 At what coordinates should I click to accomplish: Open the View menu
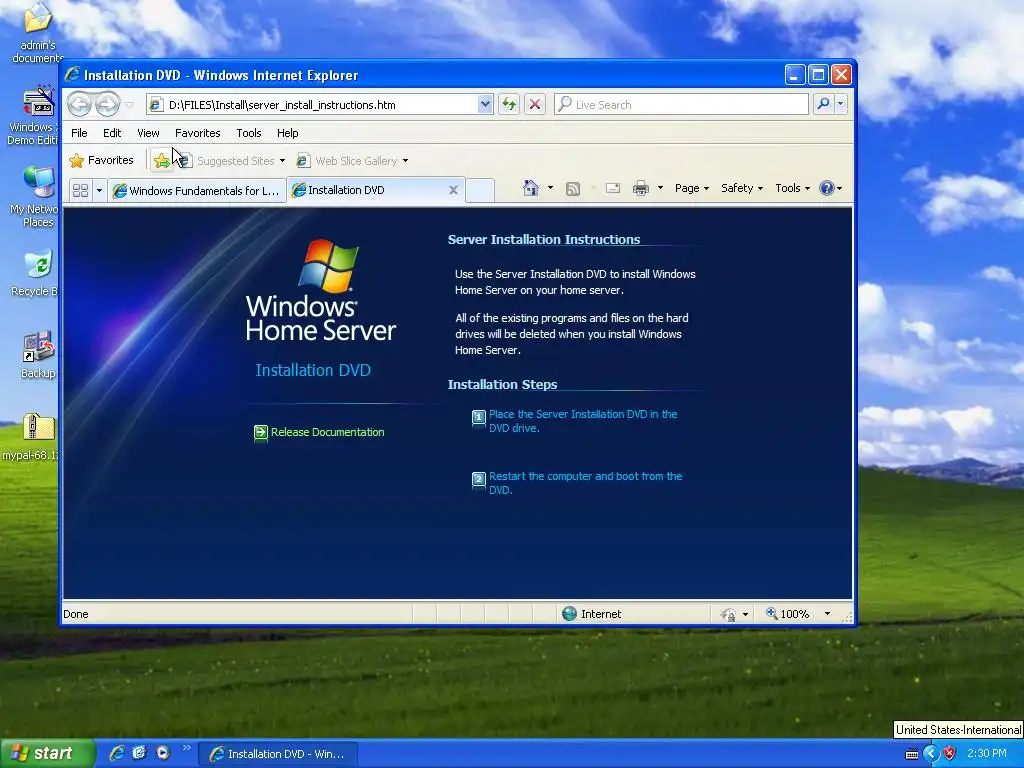148,133
